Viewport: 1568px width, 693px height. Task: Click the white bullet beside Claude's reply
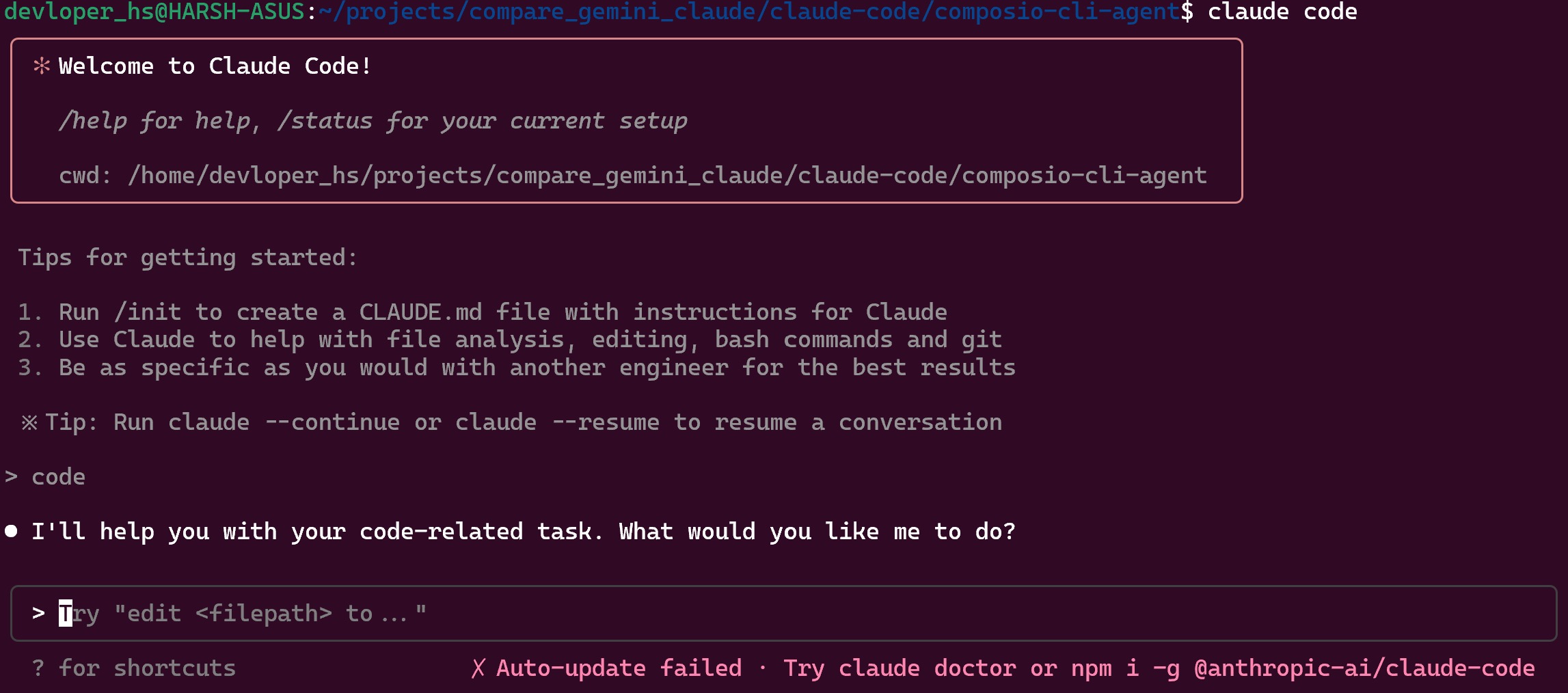(11, 531)
